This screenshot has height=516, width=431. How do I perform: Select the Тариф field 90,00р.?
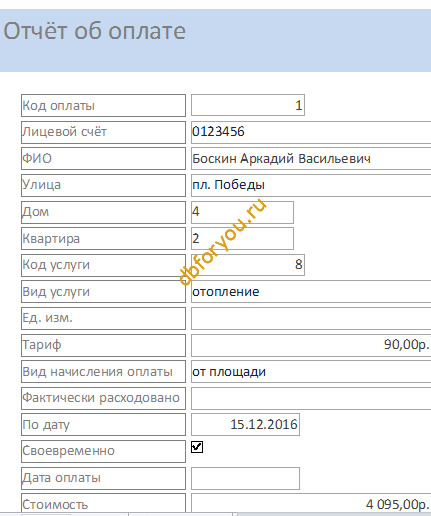(311, 345)
